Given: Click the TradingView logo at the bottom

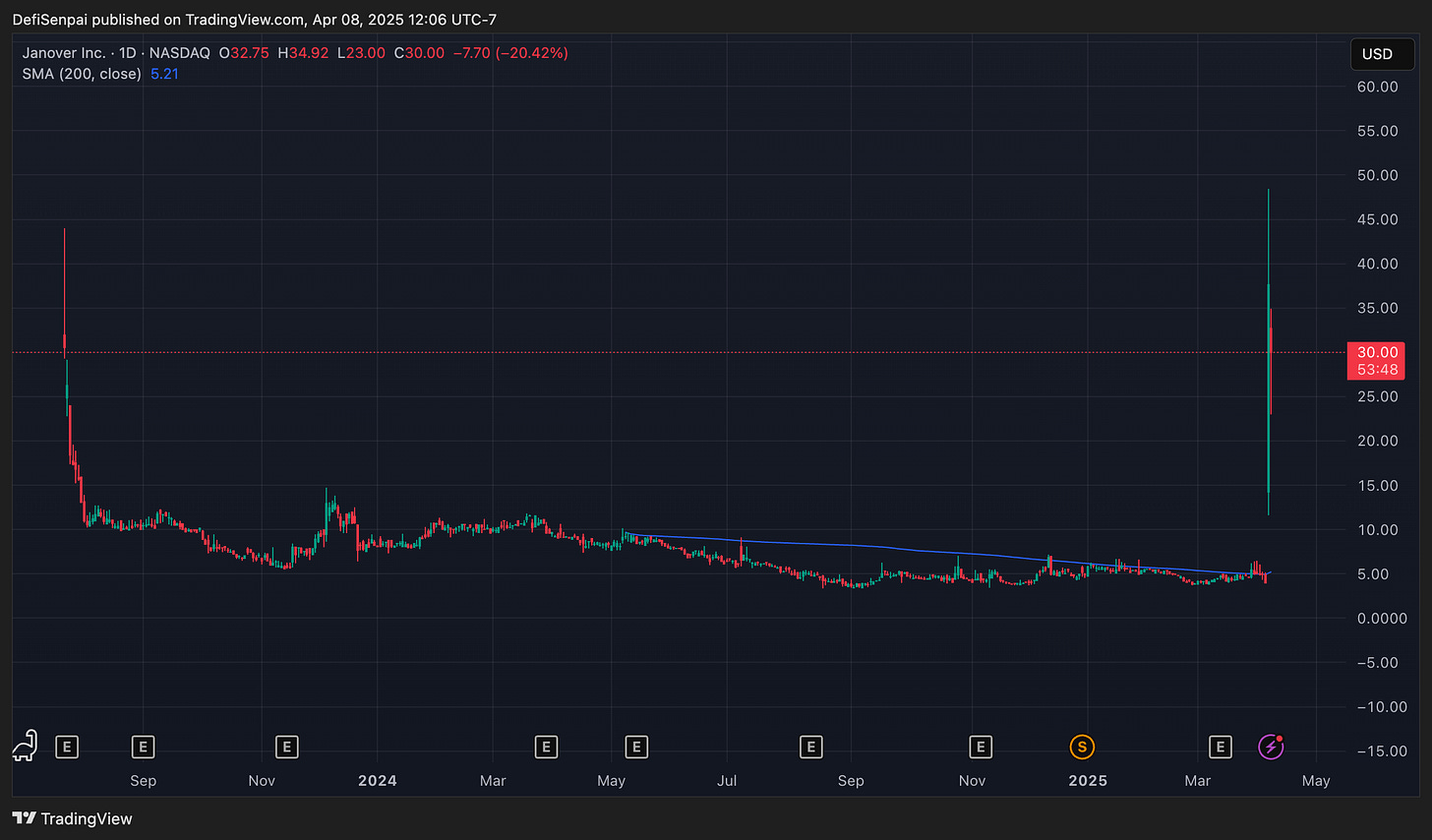Looking at the screenshot, I should pyautogui.click(x=72, y=818).
